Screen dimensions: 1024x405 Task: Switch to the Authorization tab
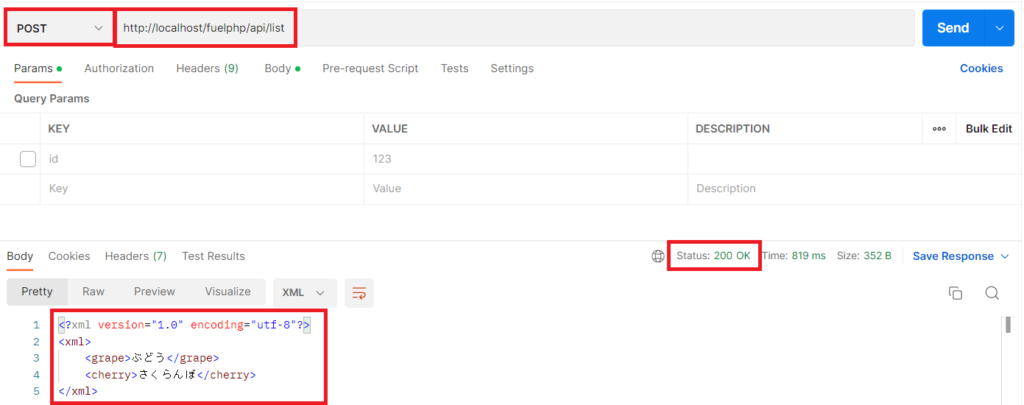click(x=119, y=69)
